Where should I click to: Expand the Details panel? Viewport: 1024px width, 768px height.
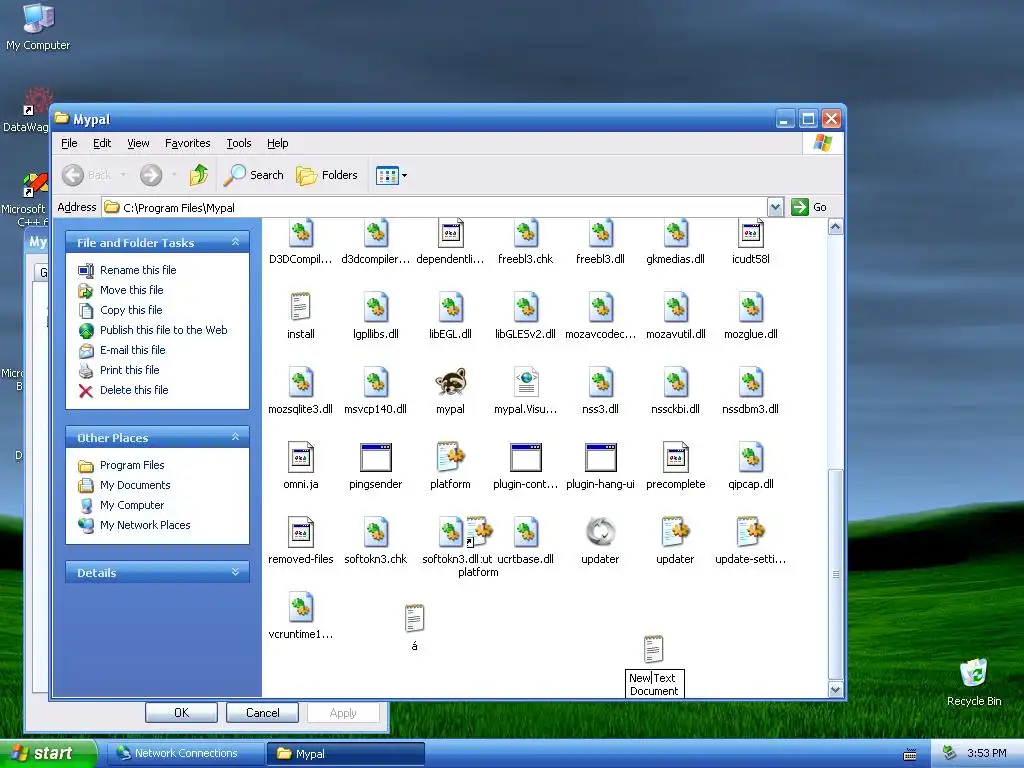(236, 572)
